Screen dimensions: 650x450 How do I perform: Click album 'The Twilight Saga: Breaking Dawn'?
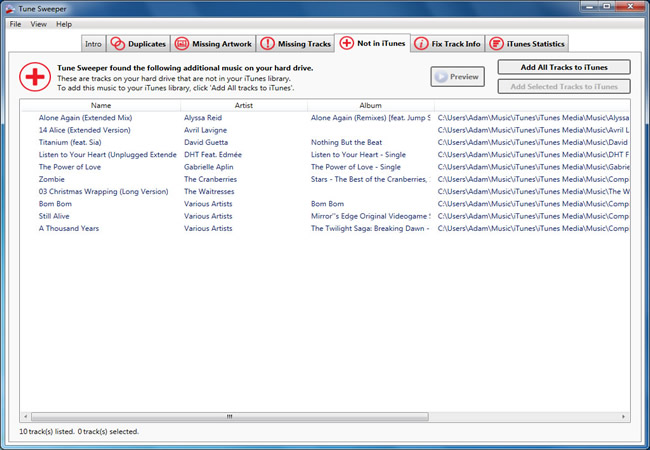tap(370, 228)
